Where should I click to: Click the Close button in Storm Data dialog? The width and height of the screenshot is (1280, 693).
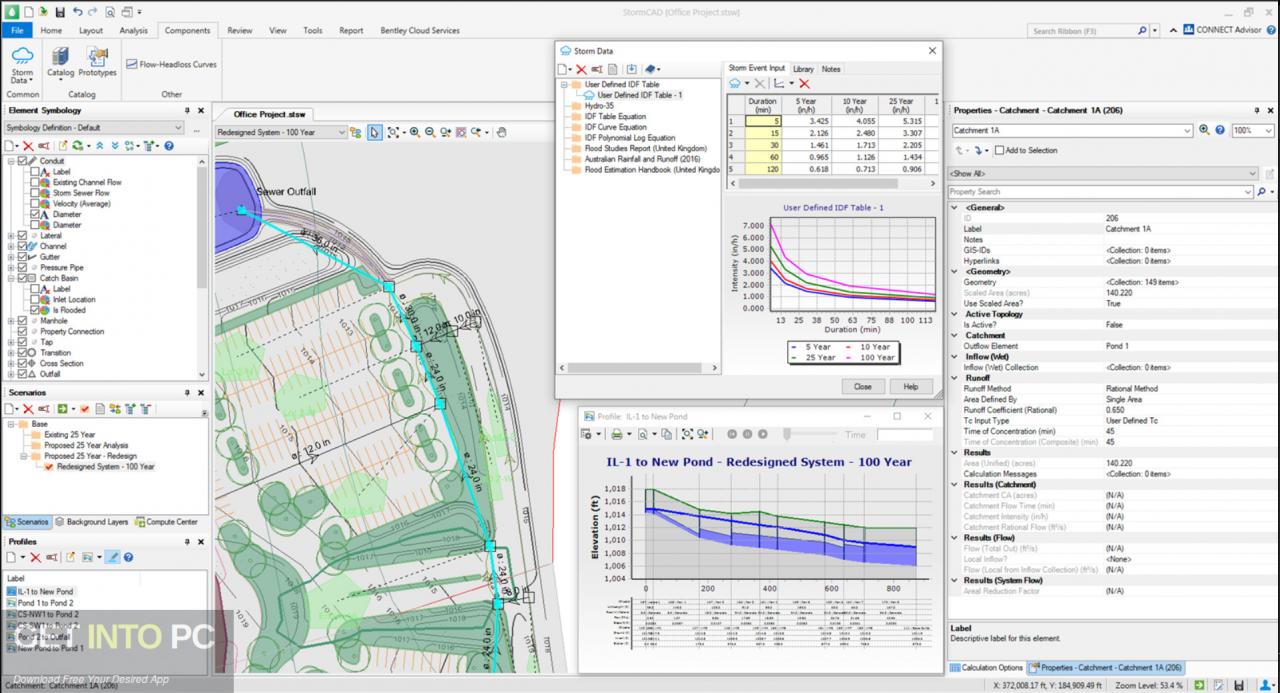(x=862, y=386)
